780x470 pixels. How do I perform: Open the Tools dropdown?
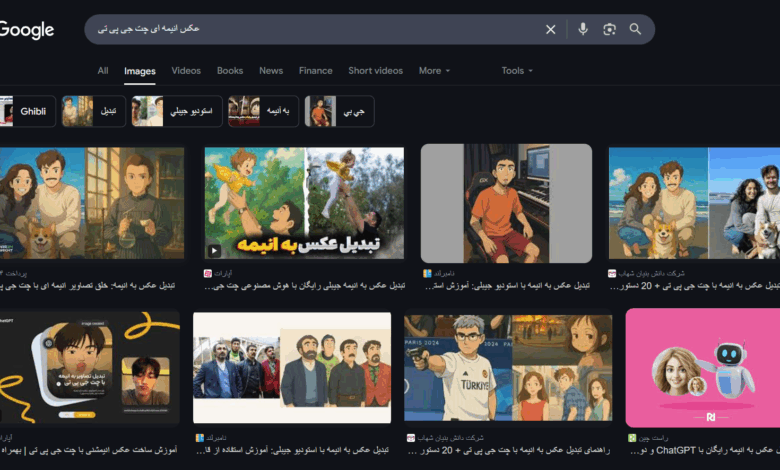pos(517,71)
